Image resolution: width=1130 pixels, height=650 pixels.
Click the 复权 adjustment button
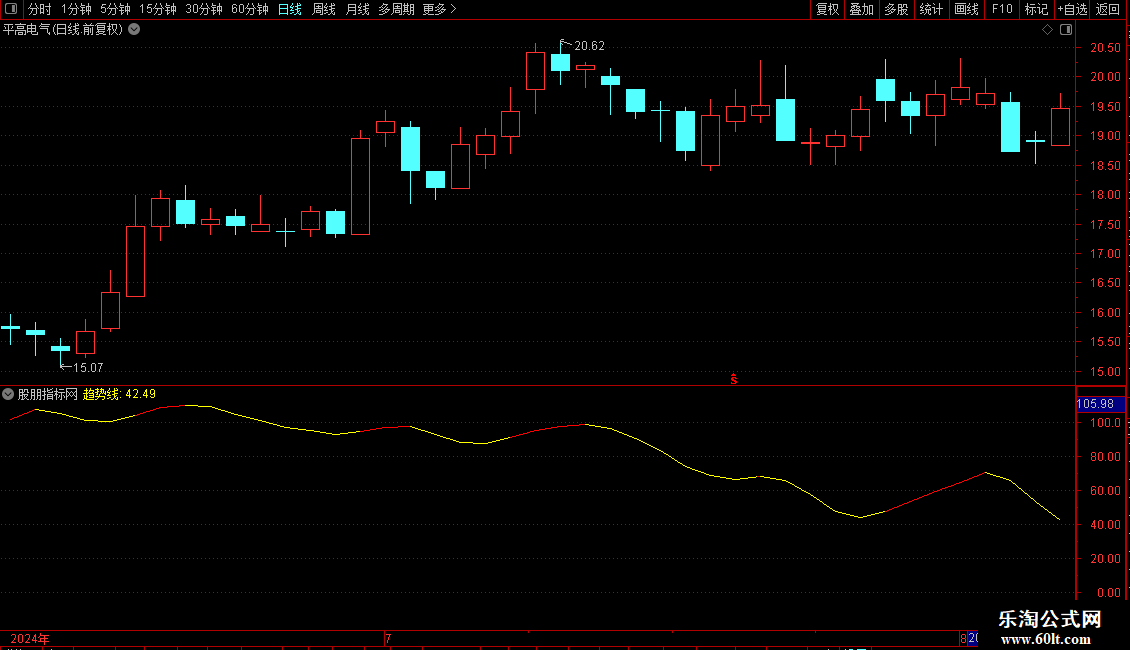click(827, 9)
